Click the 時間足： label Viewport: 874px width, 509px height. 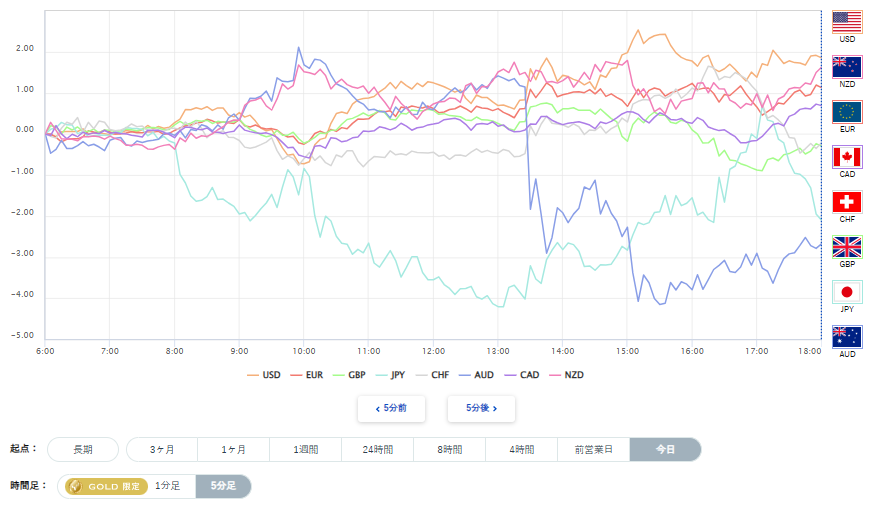tap(28, 486)
